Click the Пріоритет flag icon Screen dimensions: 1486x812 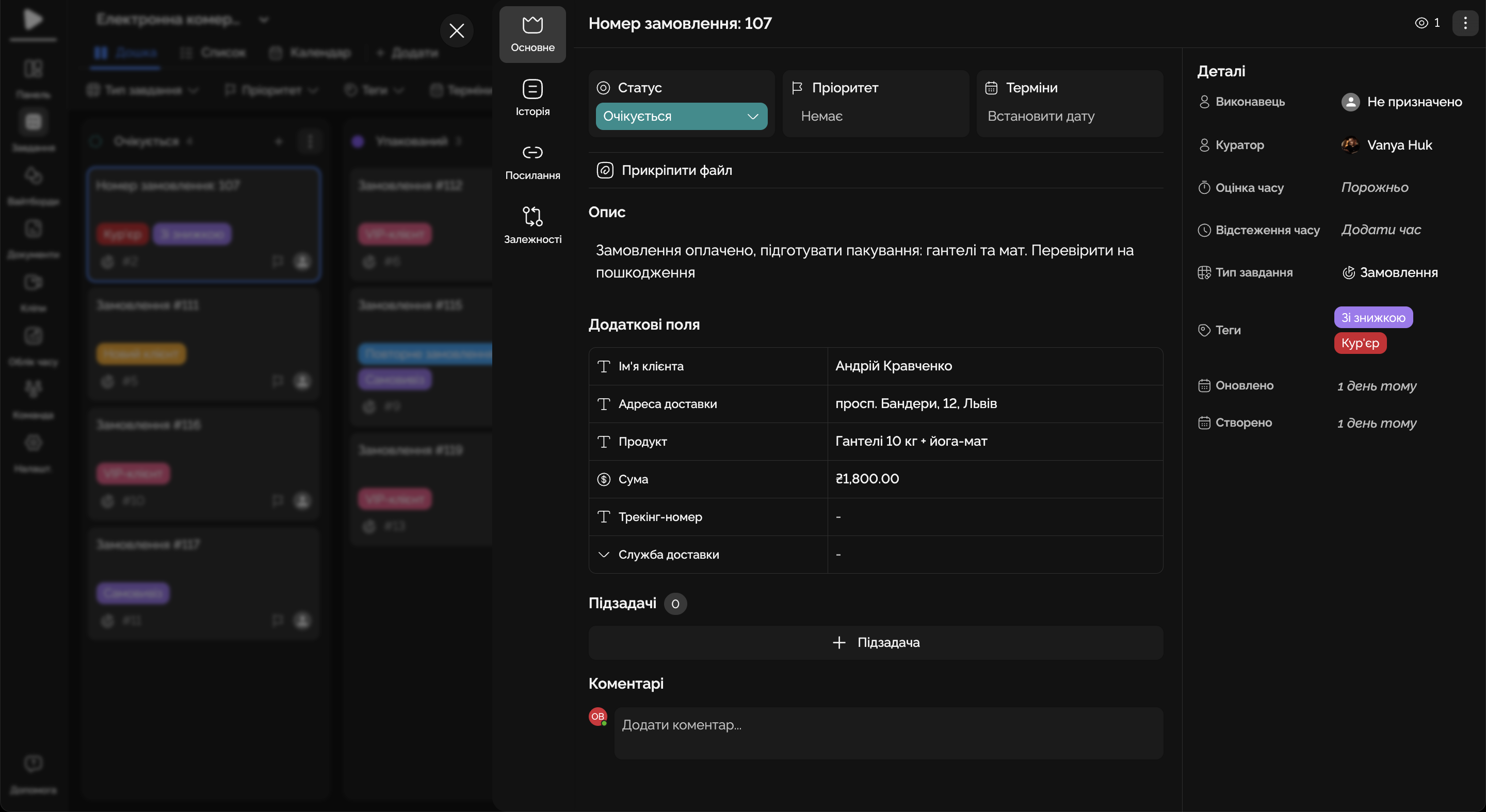pyautogui.click(x=797, y=88)
